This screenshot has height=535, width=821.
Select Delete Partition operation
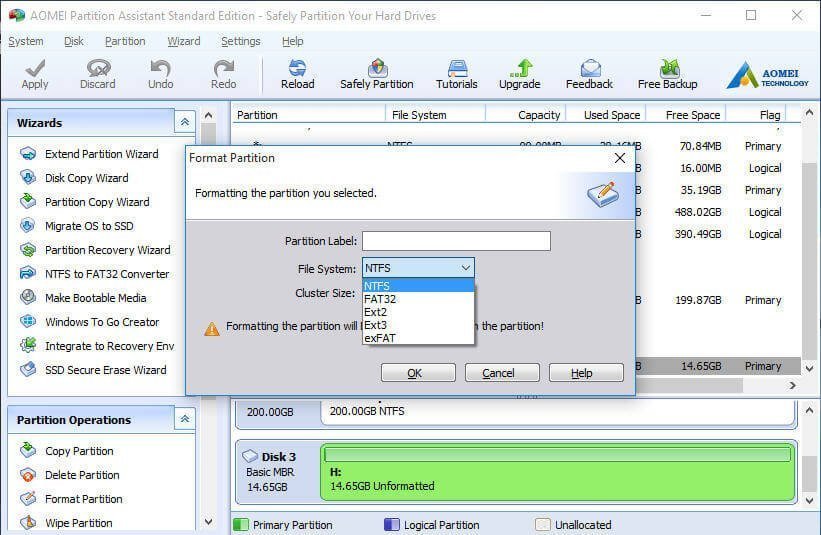click(70, 475)
